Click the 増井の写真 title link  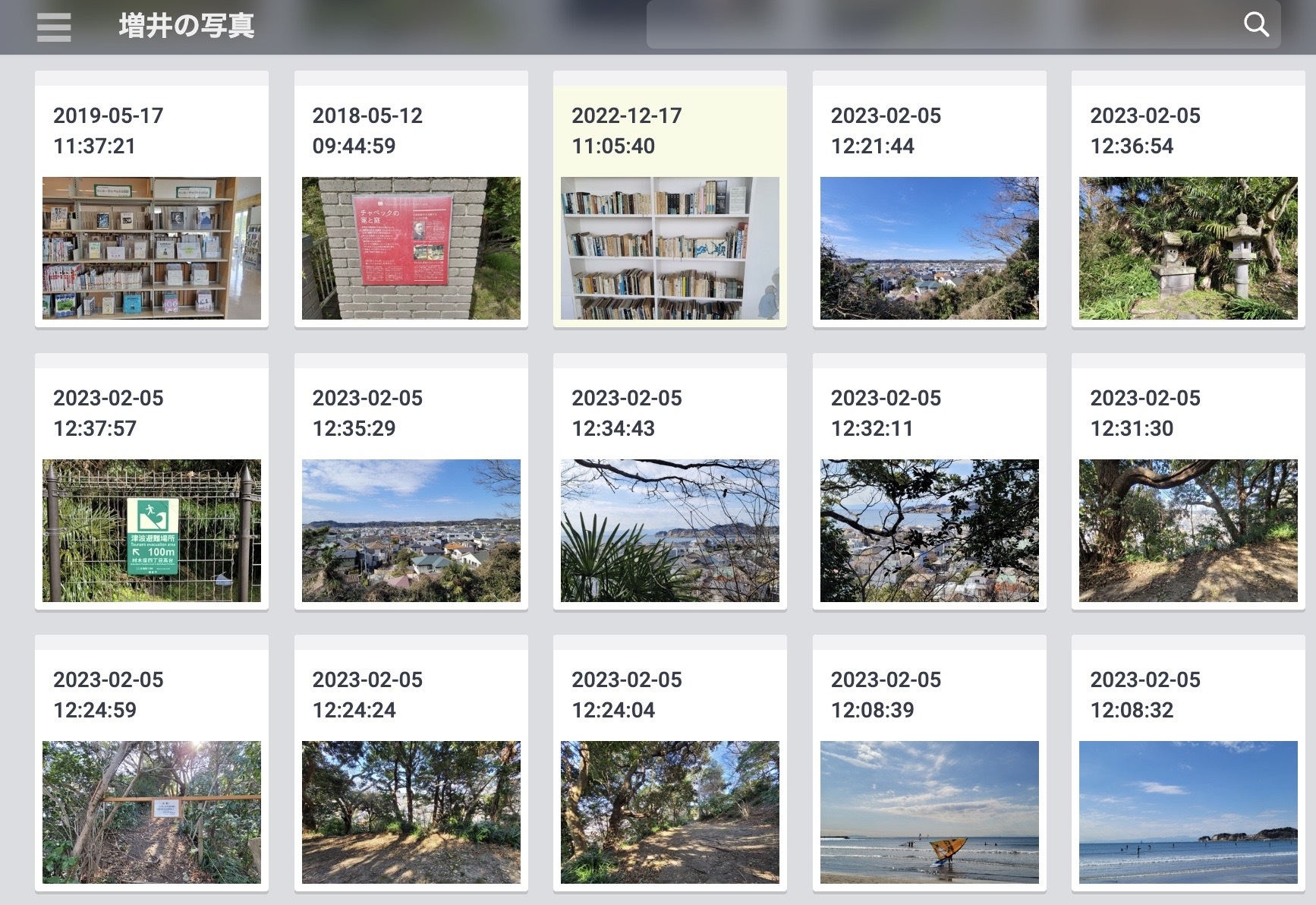187,26
